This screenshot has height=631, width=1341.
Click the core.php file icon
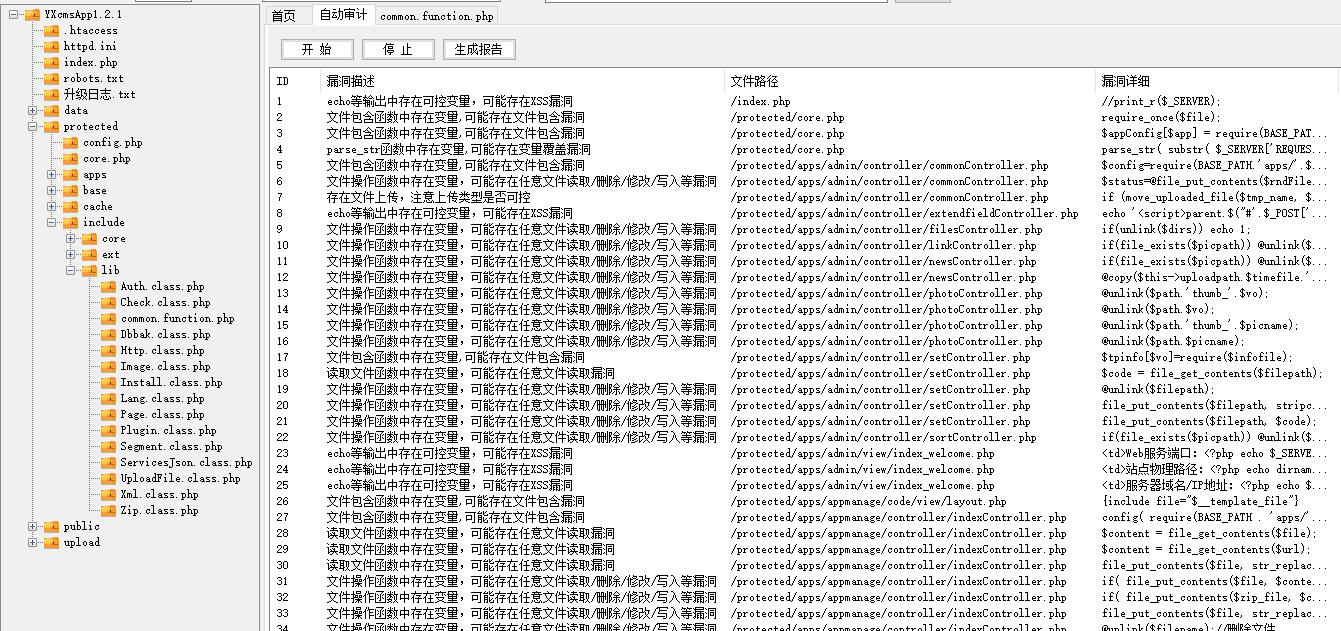pyautogui.click(x=71, y=159)
